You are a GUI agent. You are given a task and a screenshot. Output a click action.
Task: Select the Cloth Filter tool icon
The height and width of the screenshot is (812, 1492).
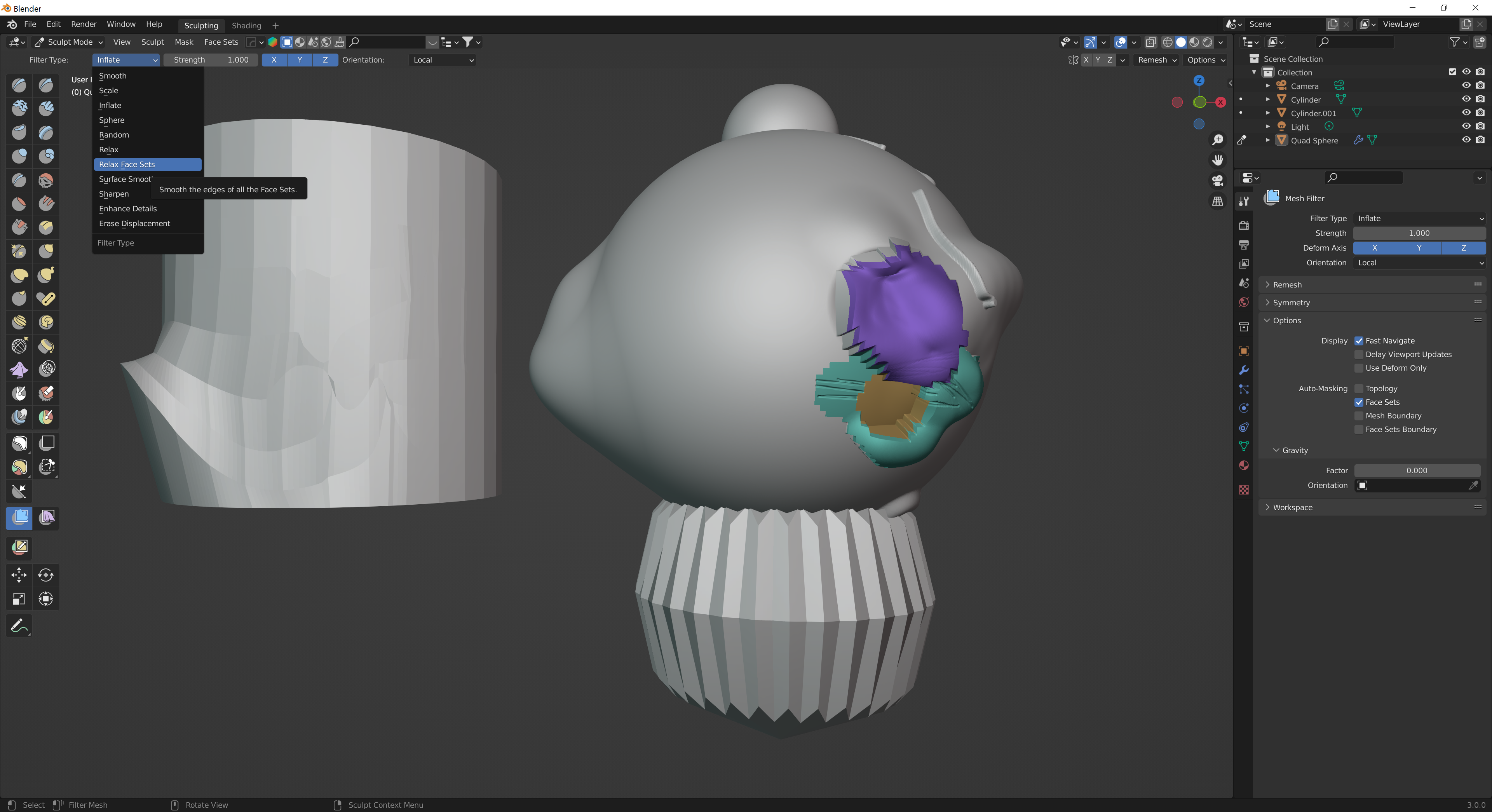coord(46,517)
